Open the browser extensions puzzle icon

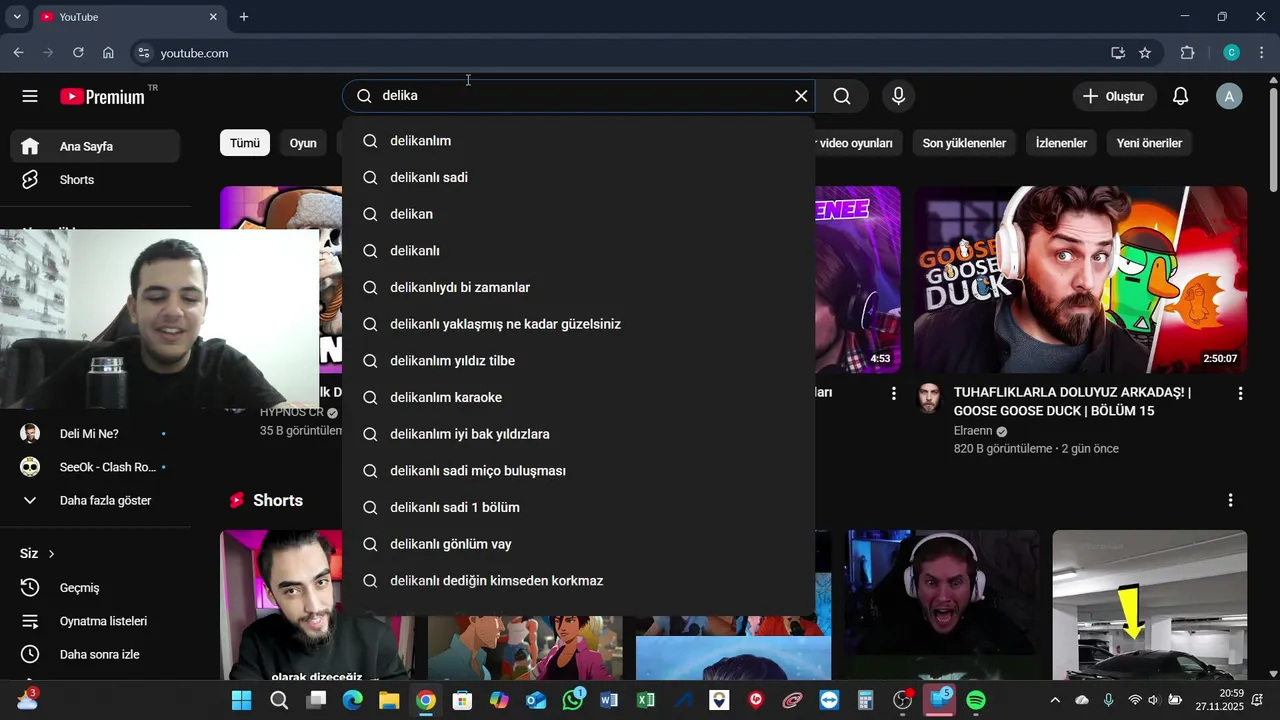pyautogui.click(x=1188, y=53)
